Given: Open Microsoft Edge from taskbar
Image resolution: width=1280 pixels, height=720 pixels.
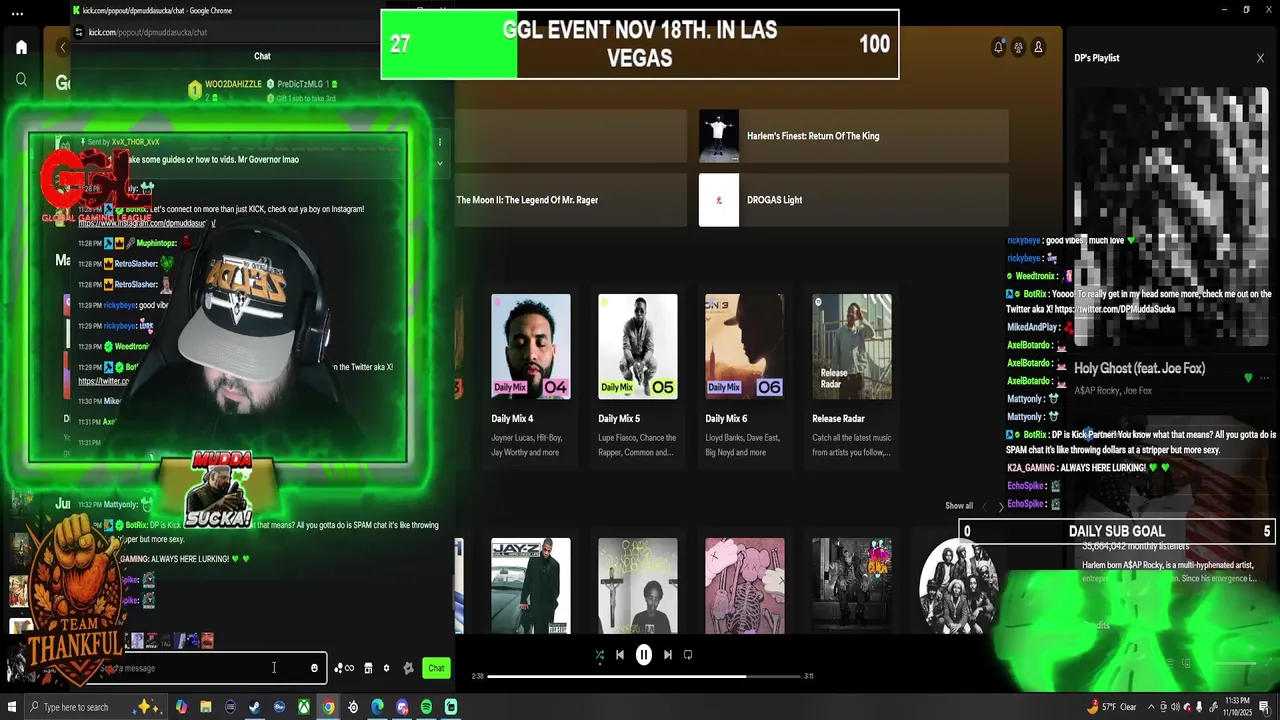Looking at the screenshot, I should pyautogui.click(x=377, y=707).
